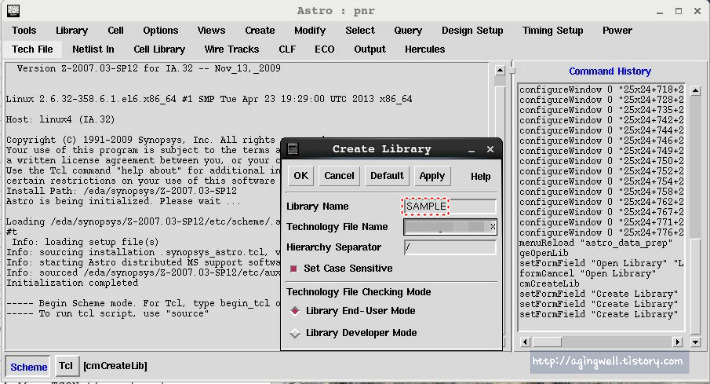Viewport: 710px width, 384px height.
Task: Minimize the Astro pnr window
Action: (660, 12)
